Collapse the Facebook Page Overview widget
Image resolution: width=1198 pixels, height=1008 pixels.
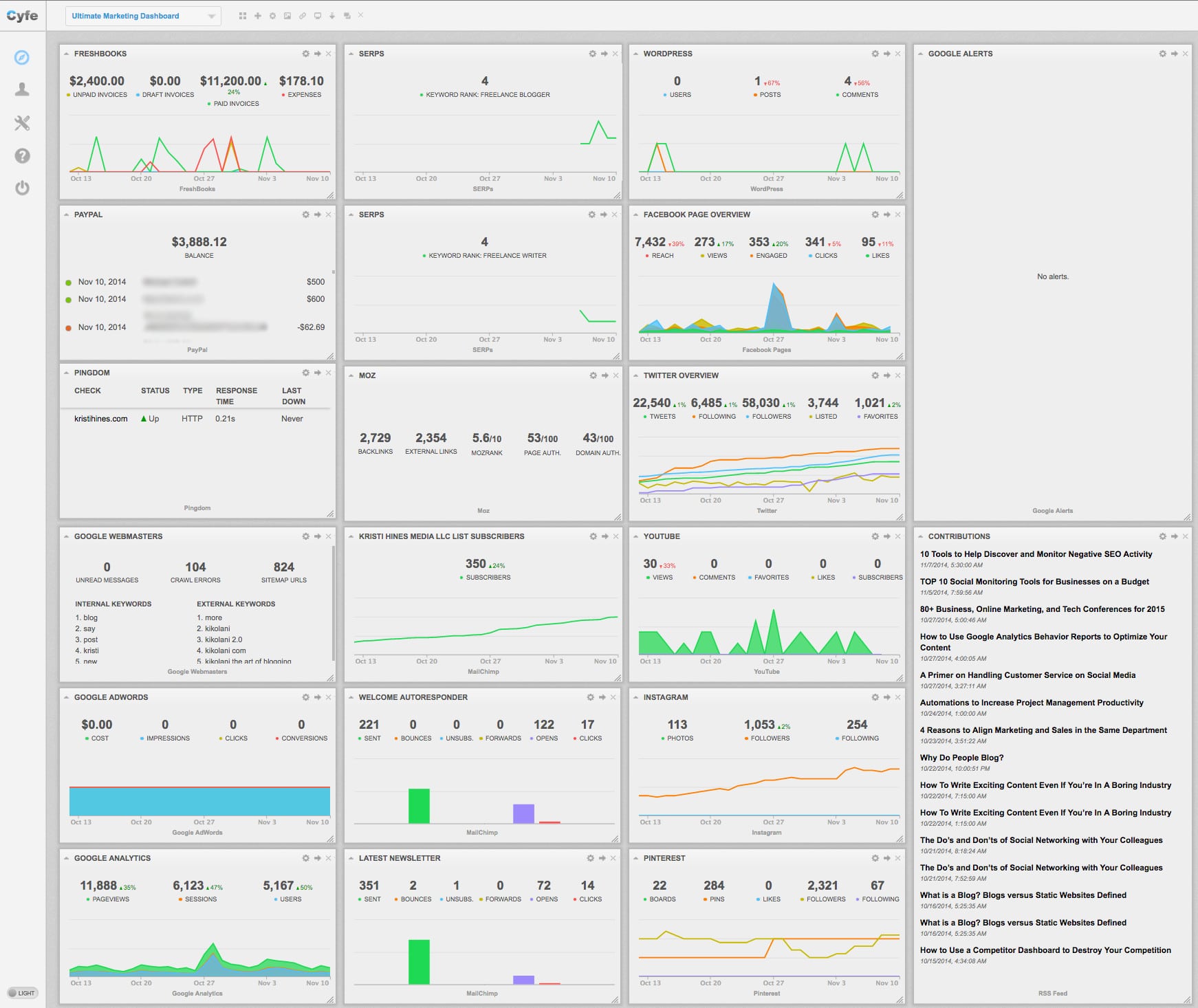coord(635,215)
